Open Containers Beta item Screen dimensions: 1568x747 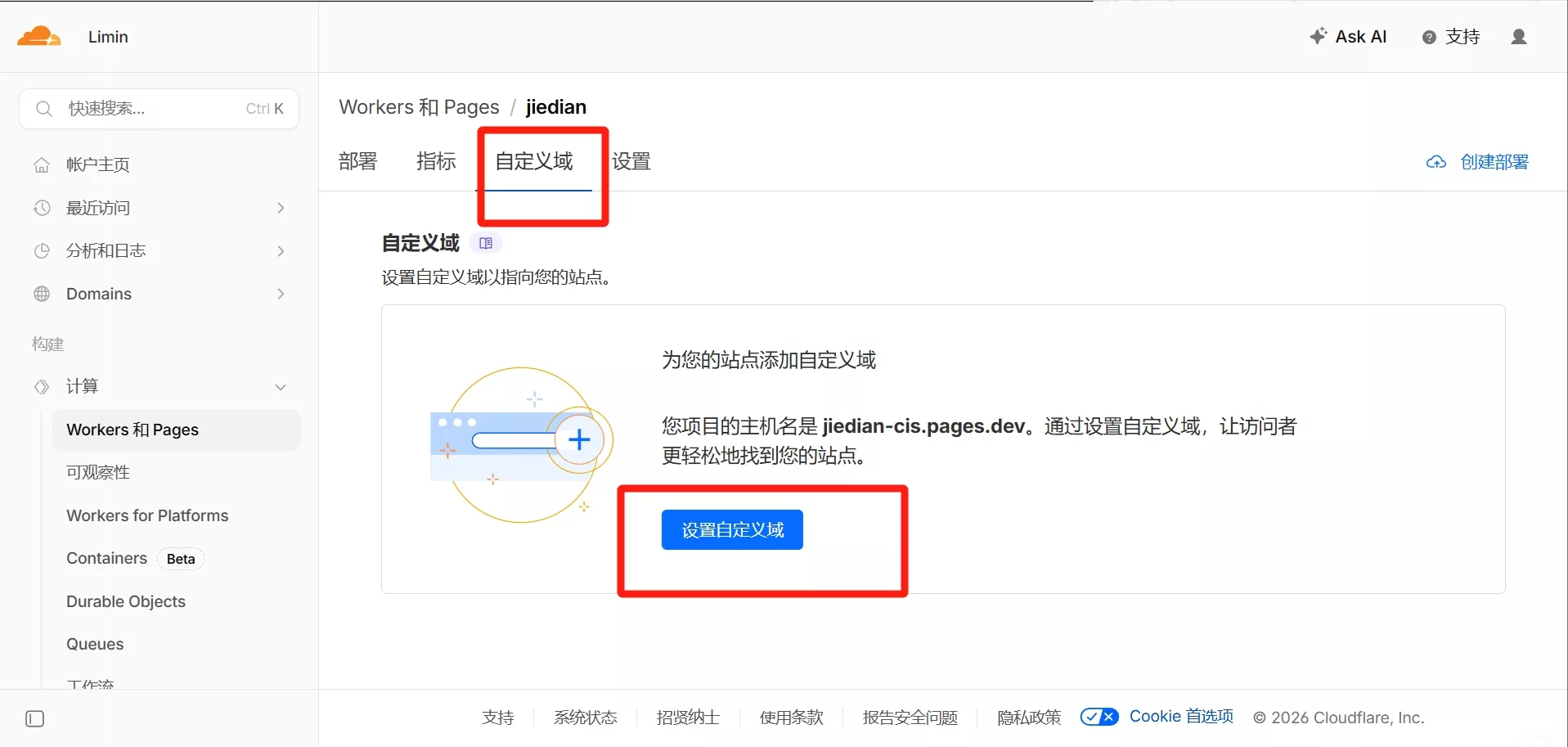[x=135, y=559]
